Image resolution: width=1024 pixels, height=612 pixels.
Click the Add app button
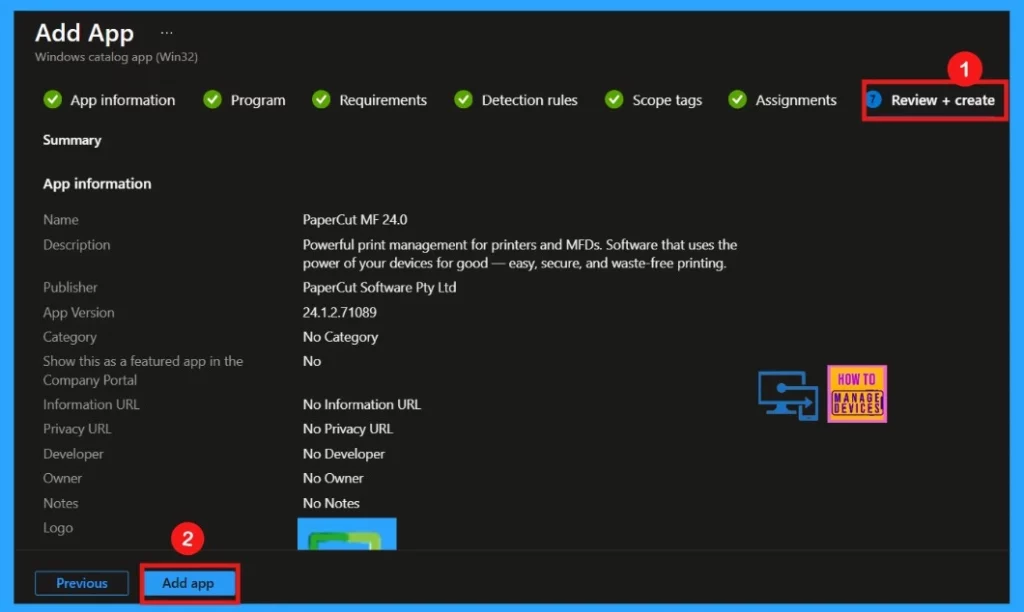[189, 583]
